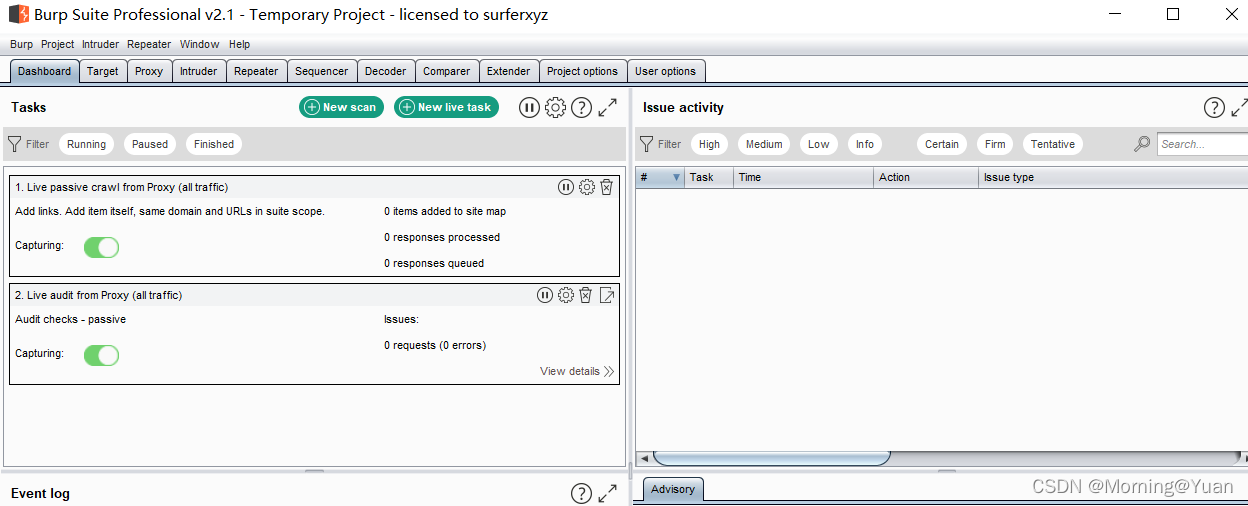Select the Dashboard tab

45,71
